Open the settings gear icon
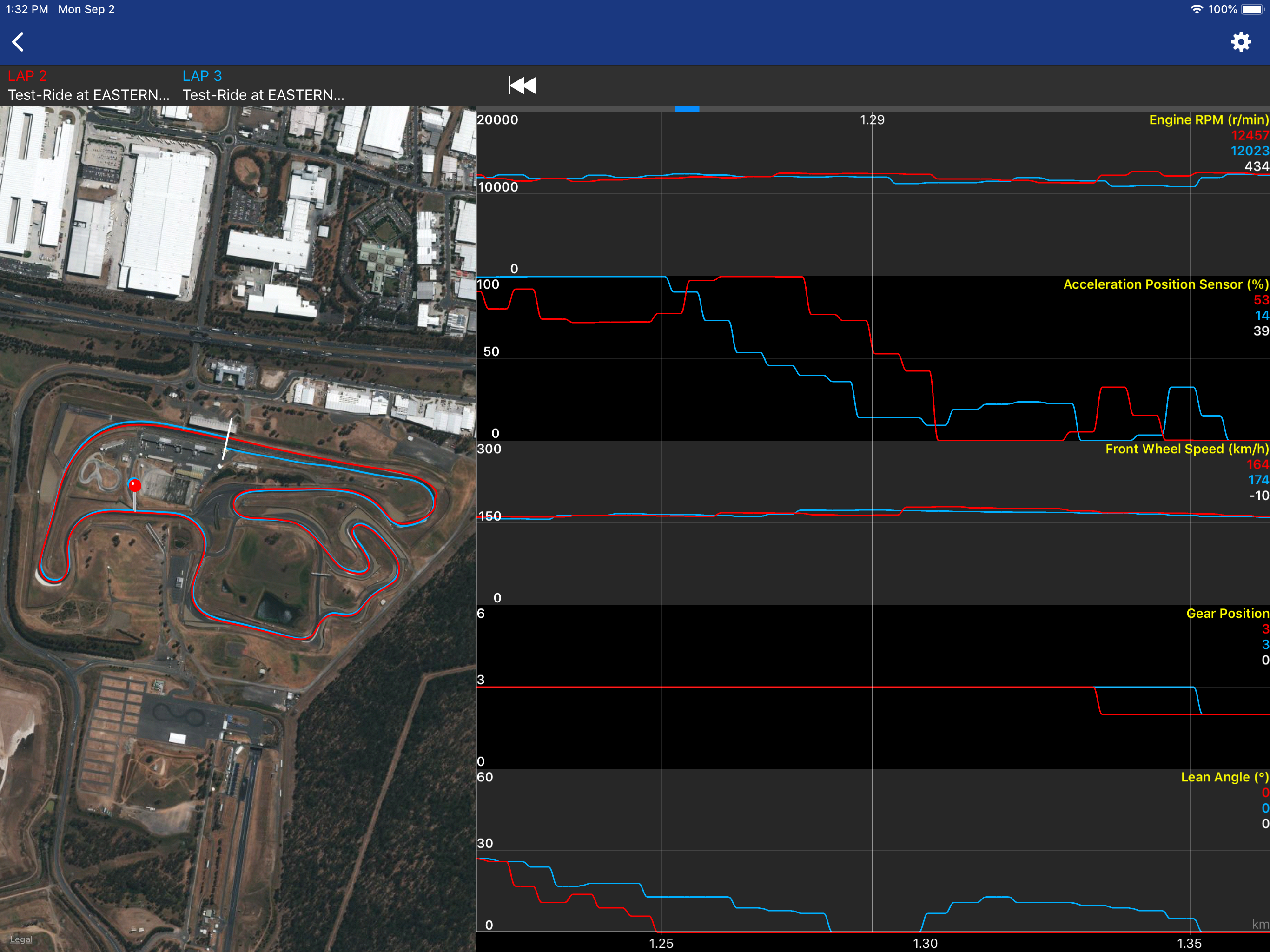Screen dimensions: 1270x952 (1240, 42)
